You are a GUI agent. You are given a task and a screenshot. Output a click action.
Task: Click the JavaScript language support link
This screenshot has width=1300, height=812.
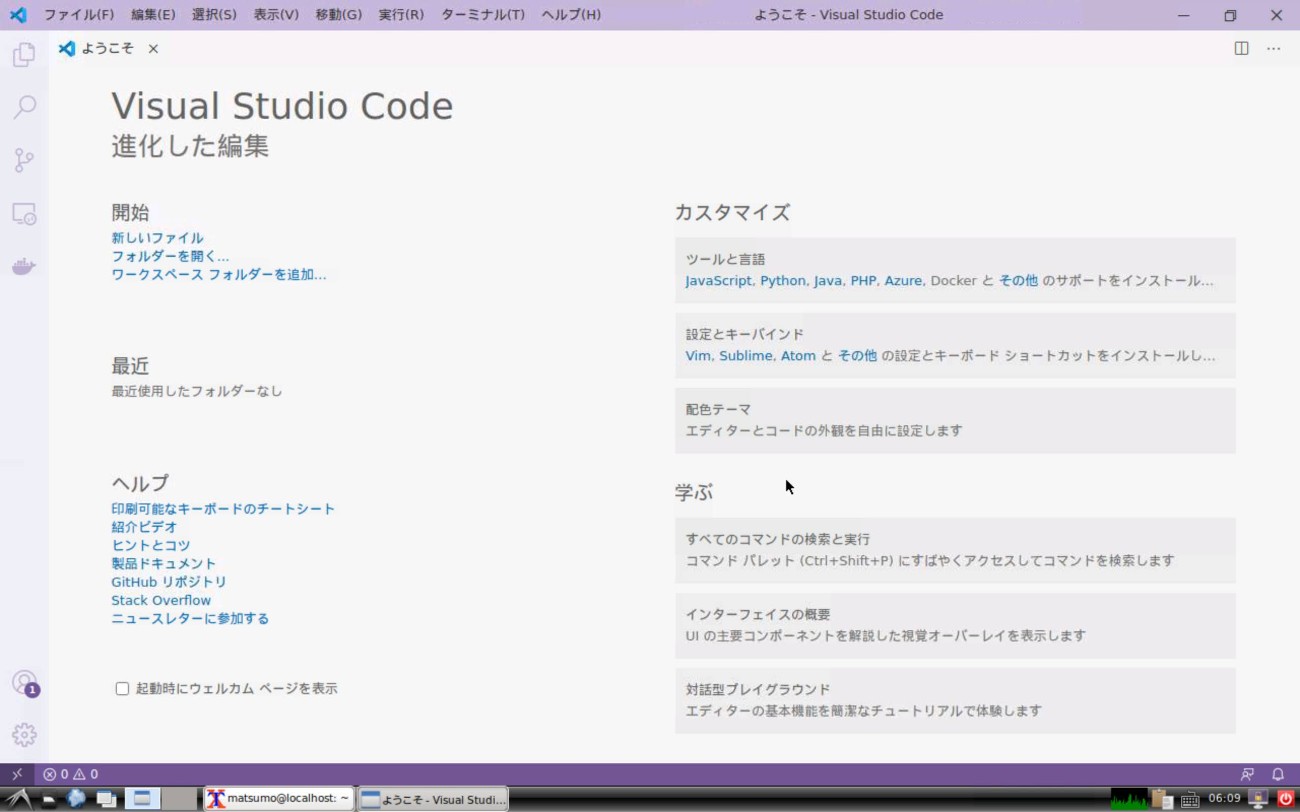click(x=718, y=281)
